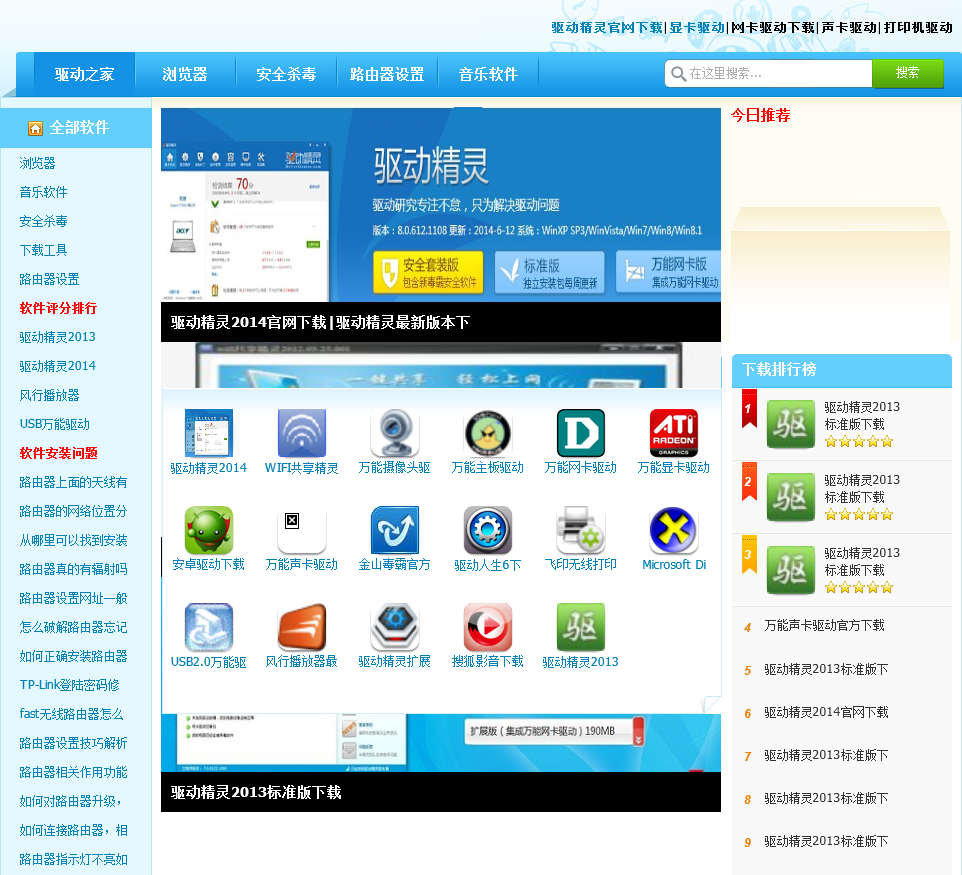
Task: Open the USB万能驱动 sidebar link
Action: (55, 424)
